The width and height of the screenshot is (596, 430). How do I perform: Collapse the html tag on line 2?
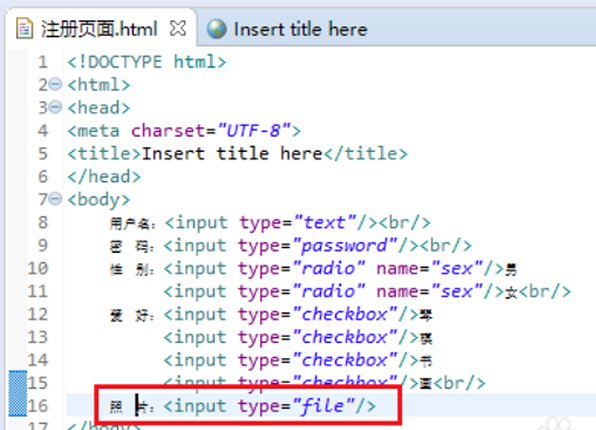(x=55, y=84)
